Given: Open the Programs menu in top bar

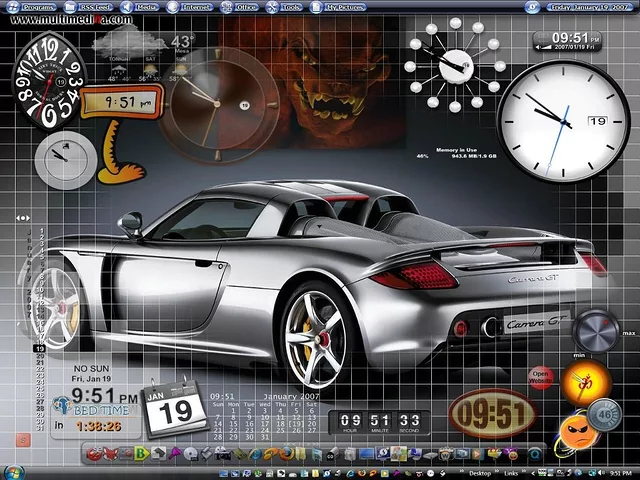Looking at the screenshot, I should tap(38, 7).
